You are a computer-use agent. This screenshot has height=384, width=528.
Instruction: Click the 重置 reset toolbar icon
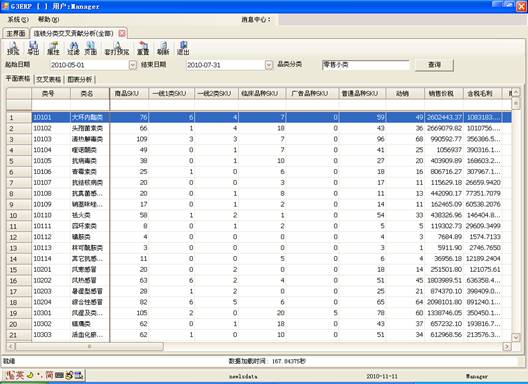coord(143,48)
